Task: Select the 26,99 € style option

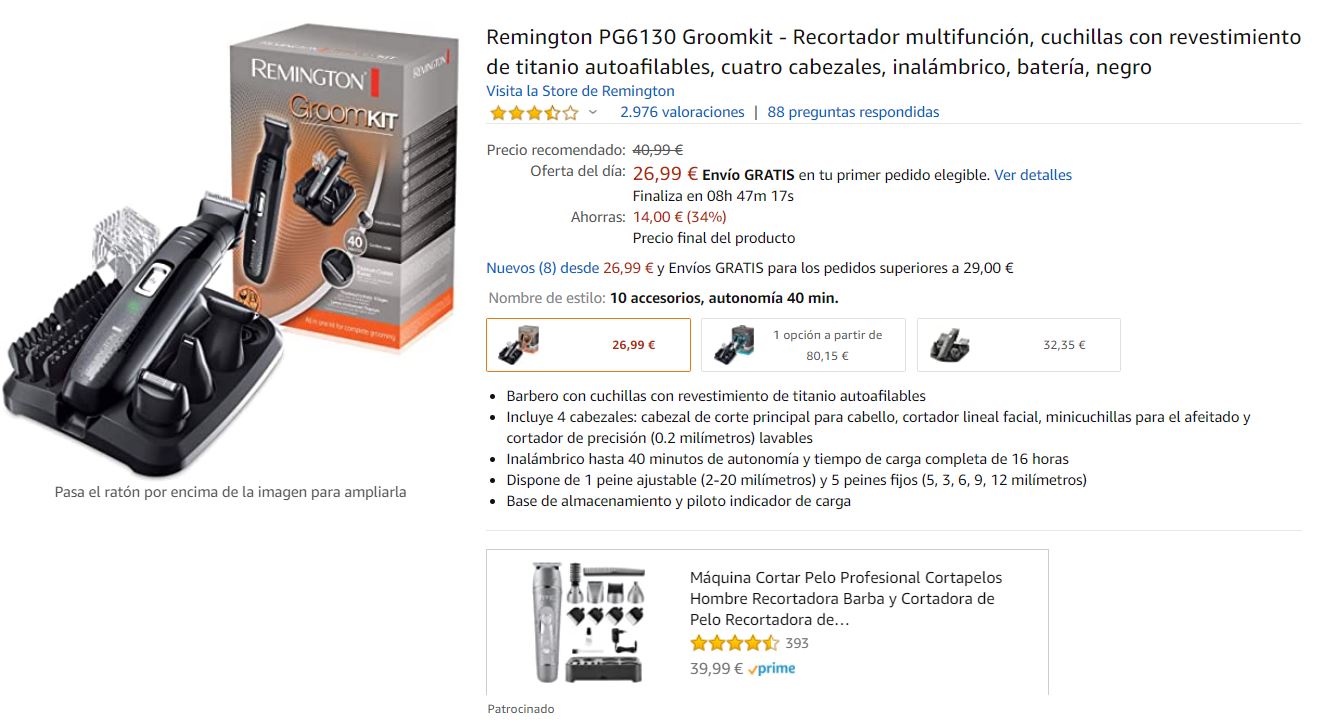Action: [588, 345]
